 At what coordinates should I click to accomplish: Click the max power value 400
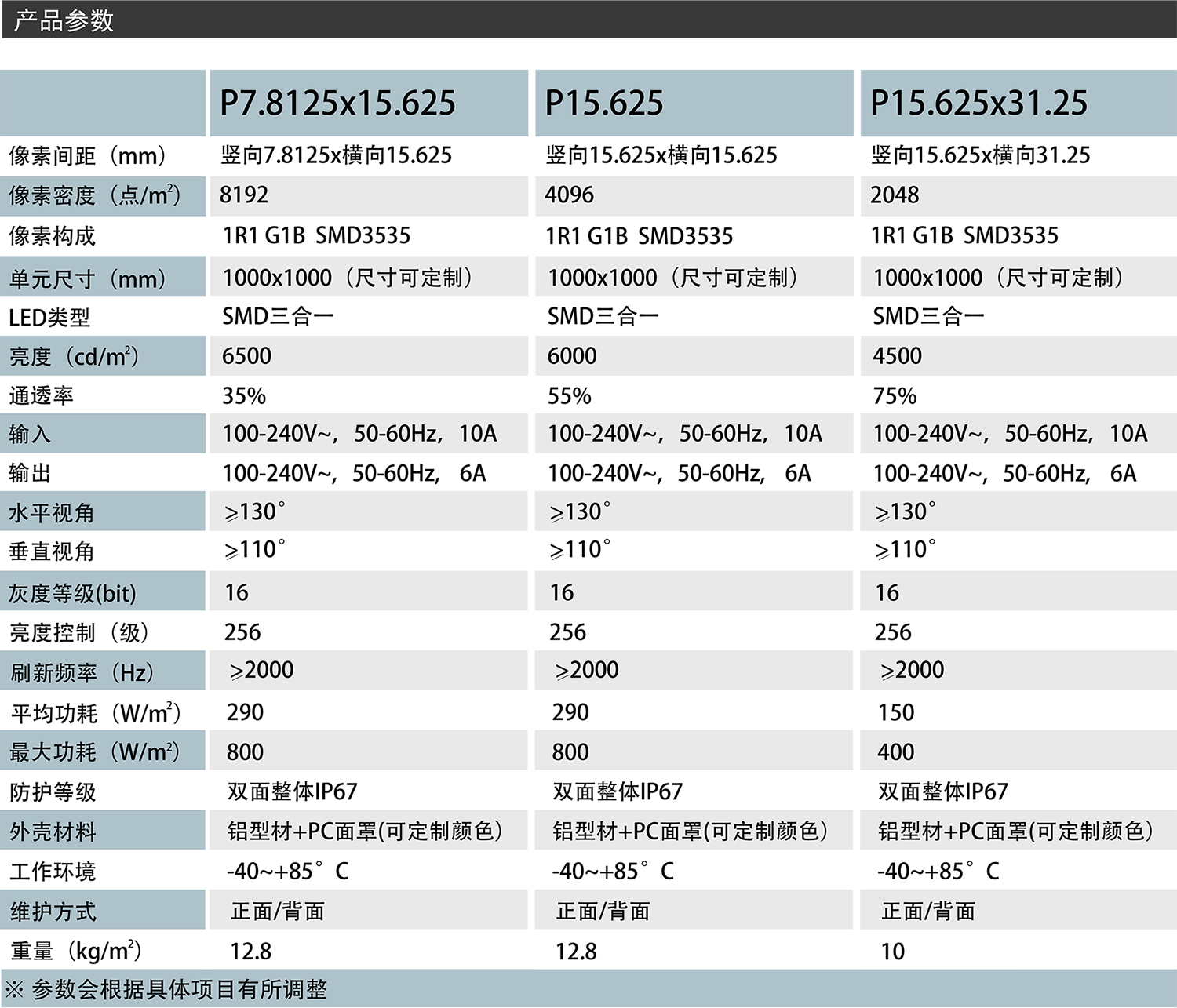coord(896,752)
